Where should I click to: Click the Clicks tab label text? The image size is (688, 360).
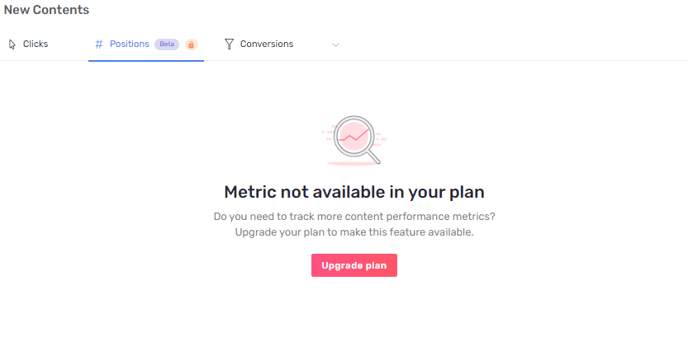(x=36, y=44)
